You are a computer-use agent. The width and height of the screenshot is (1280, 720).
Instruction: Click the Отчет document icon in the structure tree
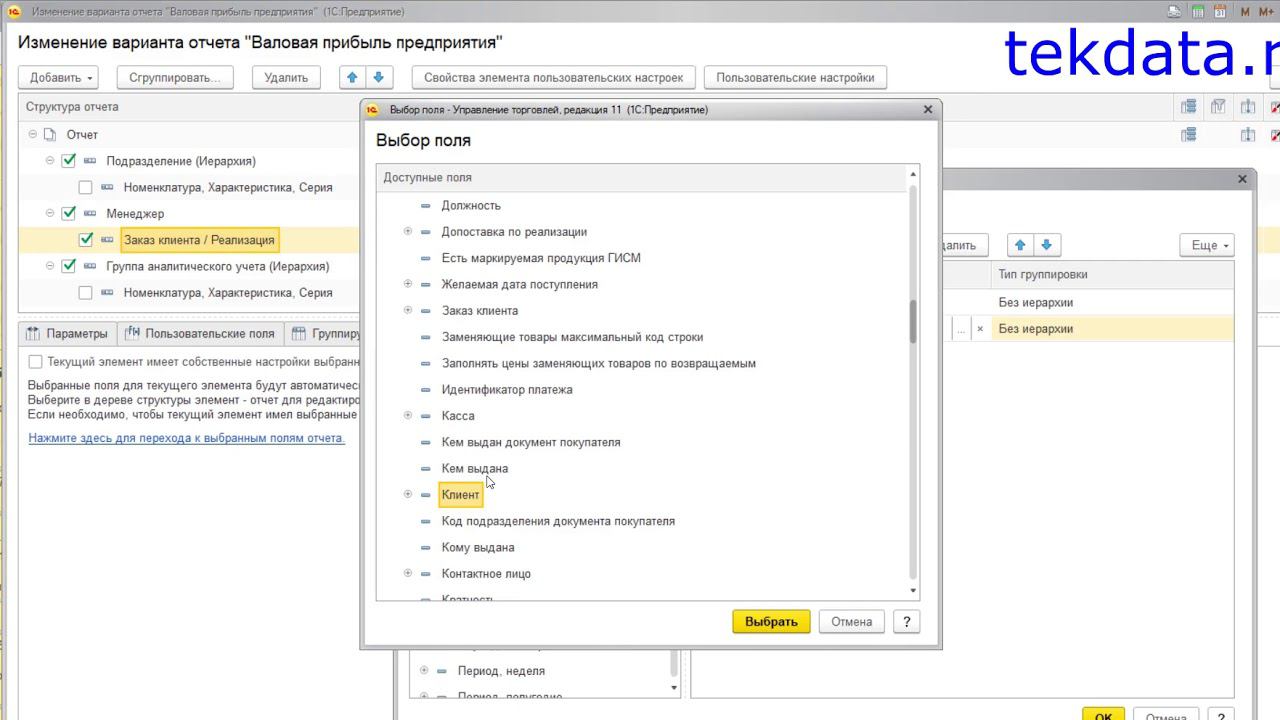(x=50, y=135)
